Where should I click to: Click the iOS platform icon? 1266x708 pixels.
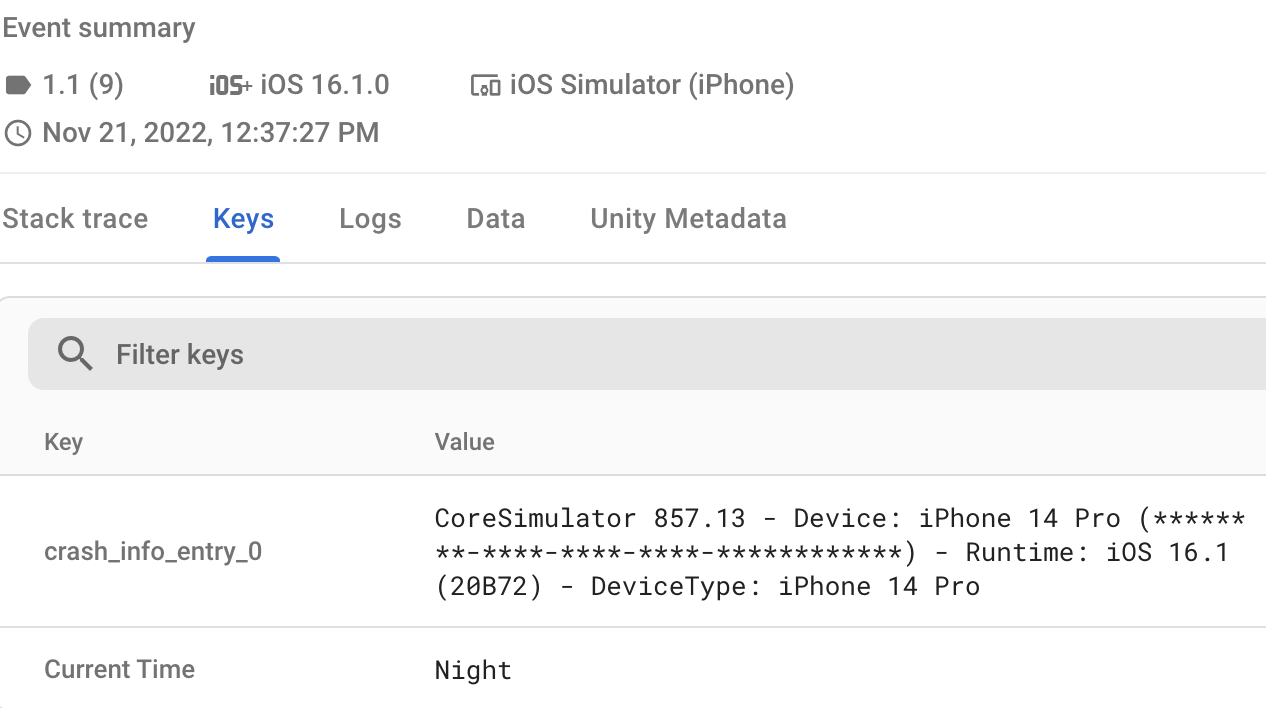pyautogui.click(x=229, y=85)
